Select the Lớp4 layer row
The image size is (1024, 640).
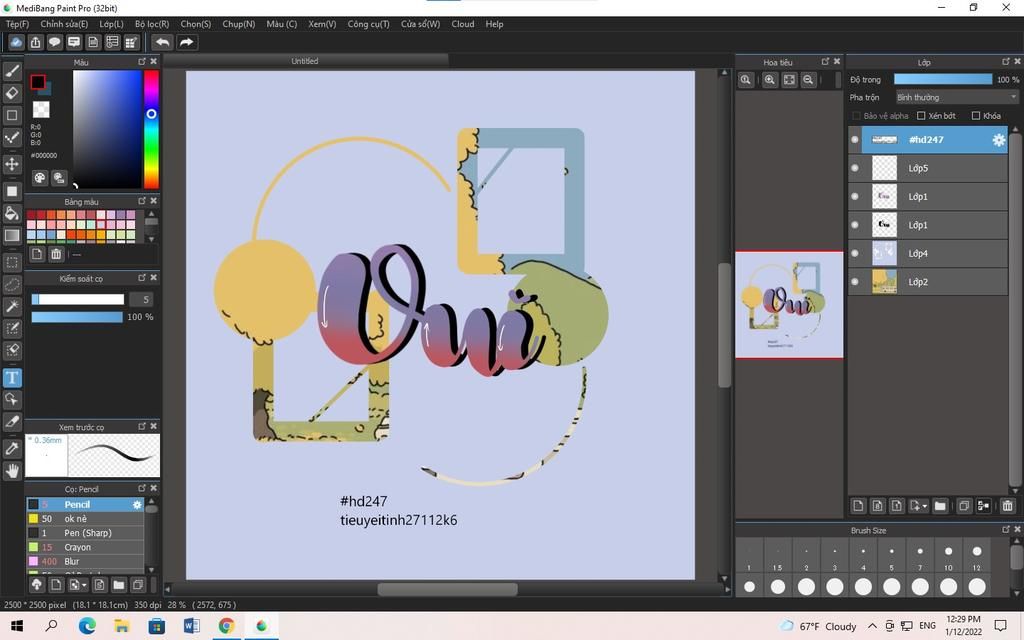click(x=928, y=253)
